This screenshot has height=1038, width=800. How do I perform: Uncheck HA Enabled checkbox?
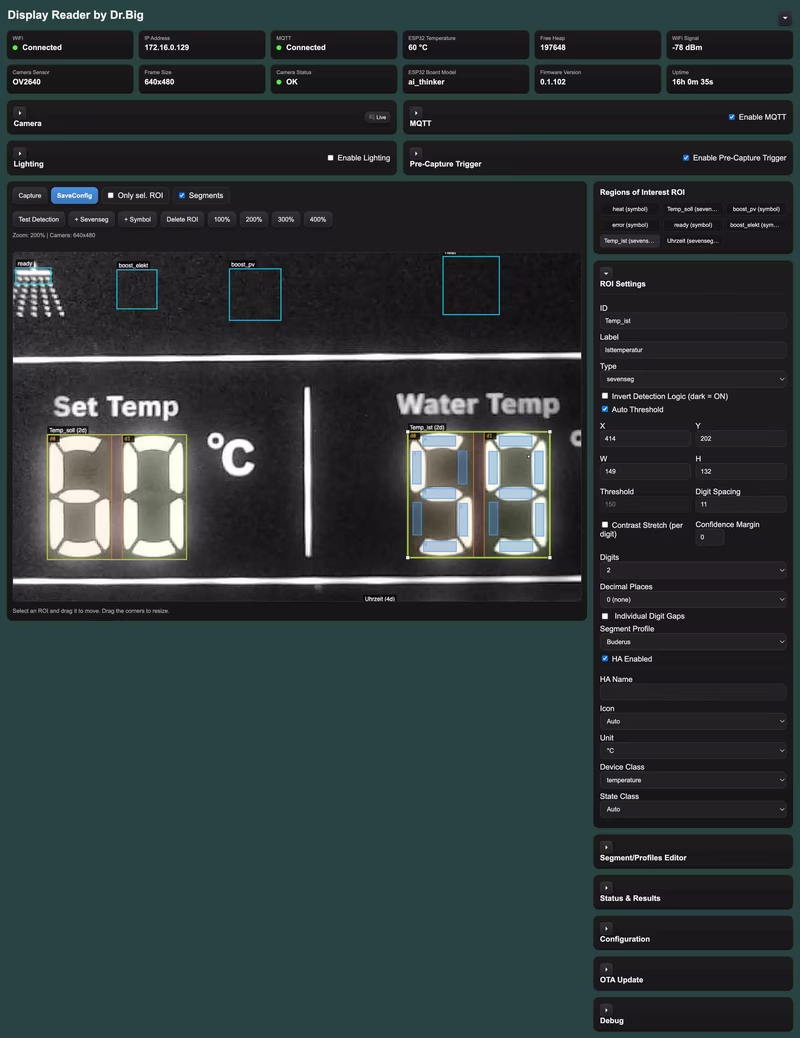[605, 659]
